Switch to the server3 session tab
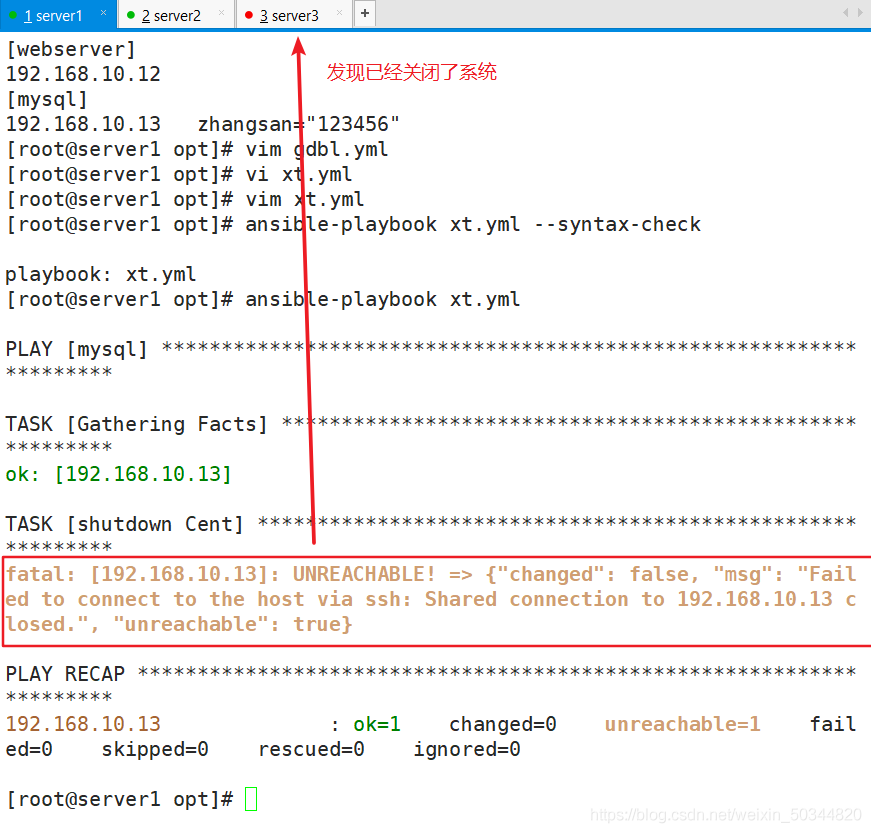The image size is (871, 833). [294, 15]
